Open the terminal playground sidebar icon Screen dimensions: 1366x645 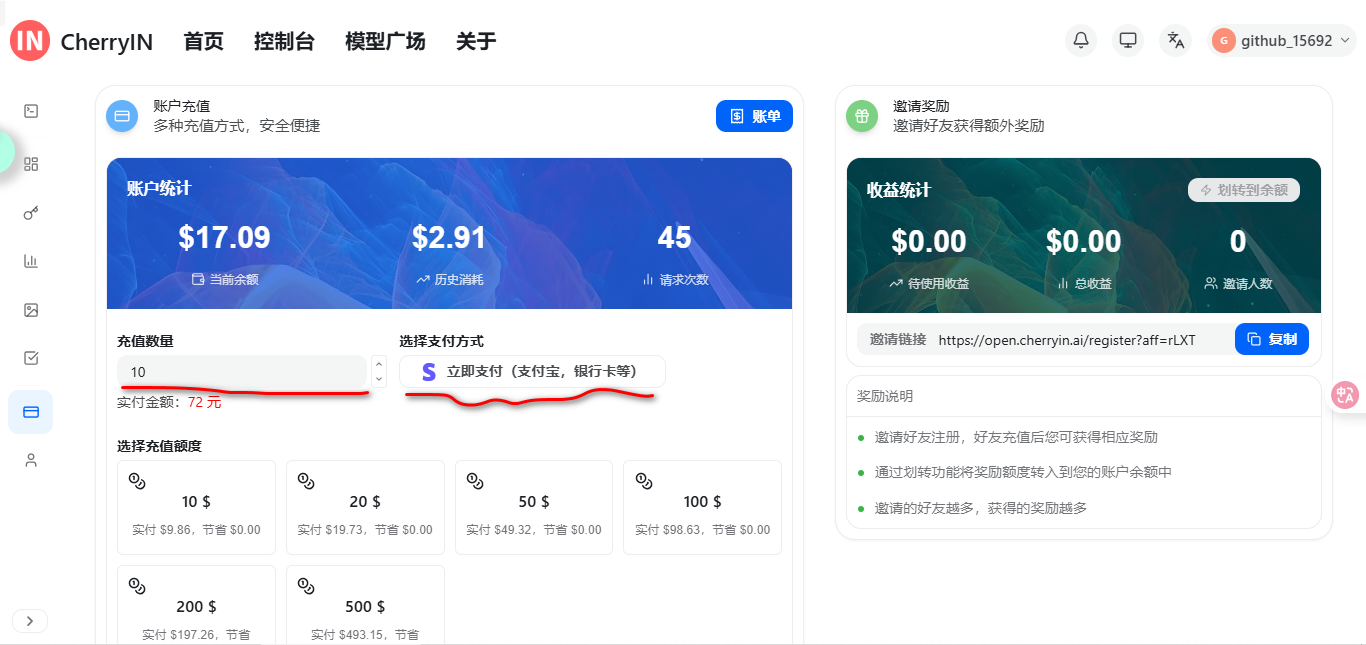tap(31, 111)
